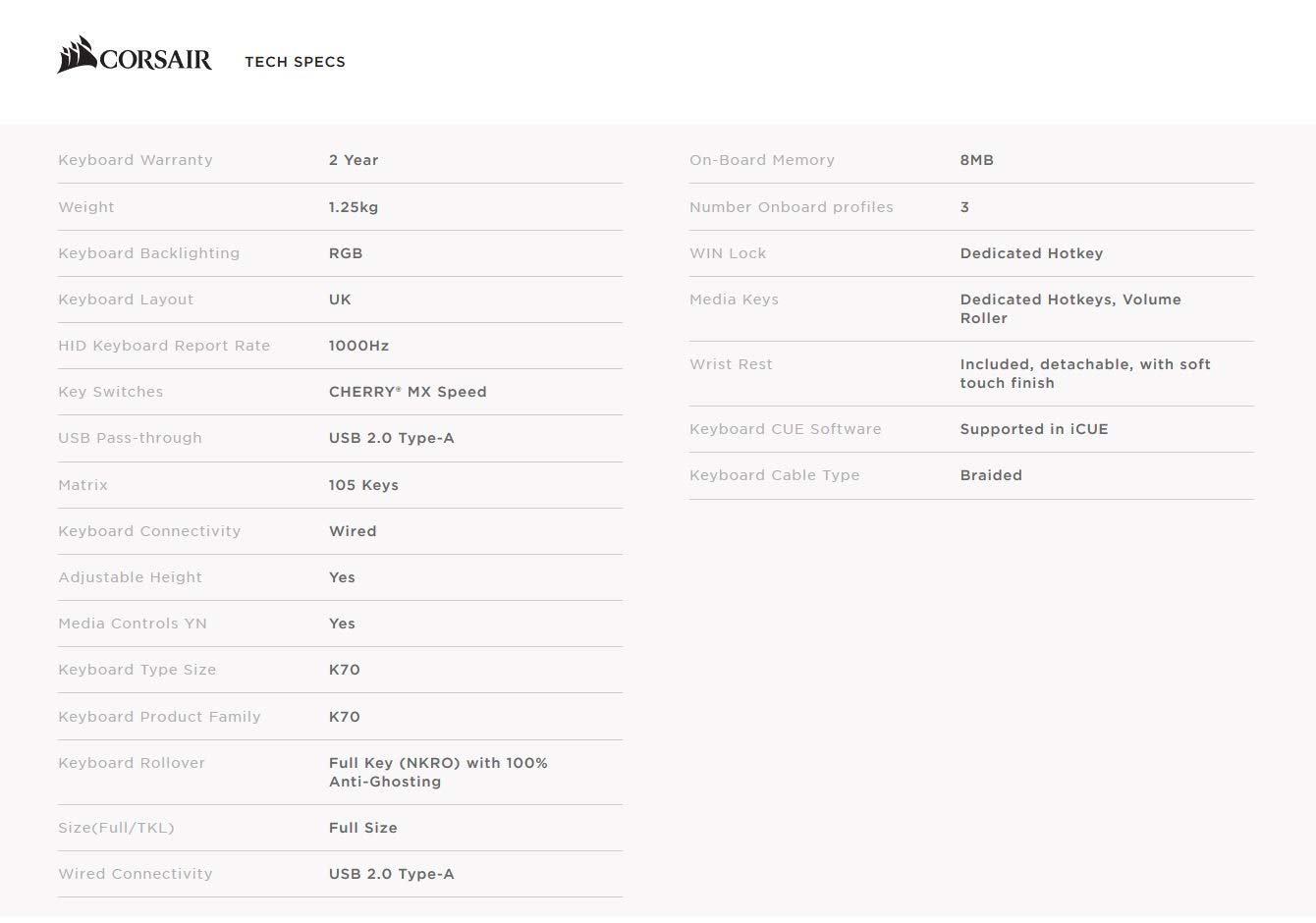Select the Number Onboard profiles label
This screenshot has width=1316, height=923.
click(792, 207)
